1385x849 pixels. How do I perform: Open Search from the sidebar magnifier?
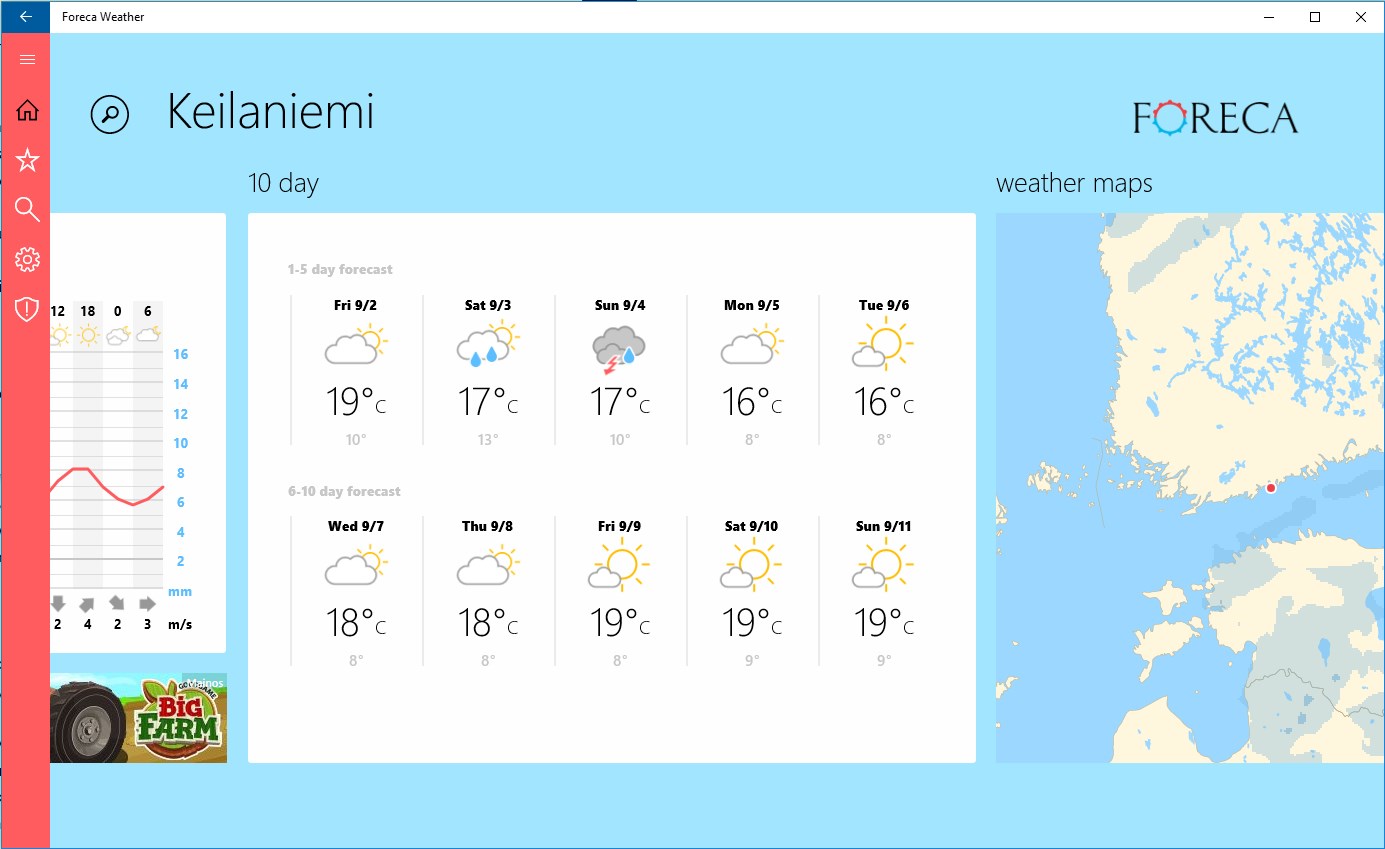27,209
